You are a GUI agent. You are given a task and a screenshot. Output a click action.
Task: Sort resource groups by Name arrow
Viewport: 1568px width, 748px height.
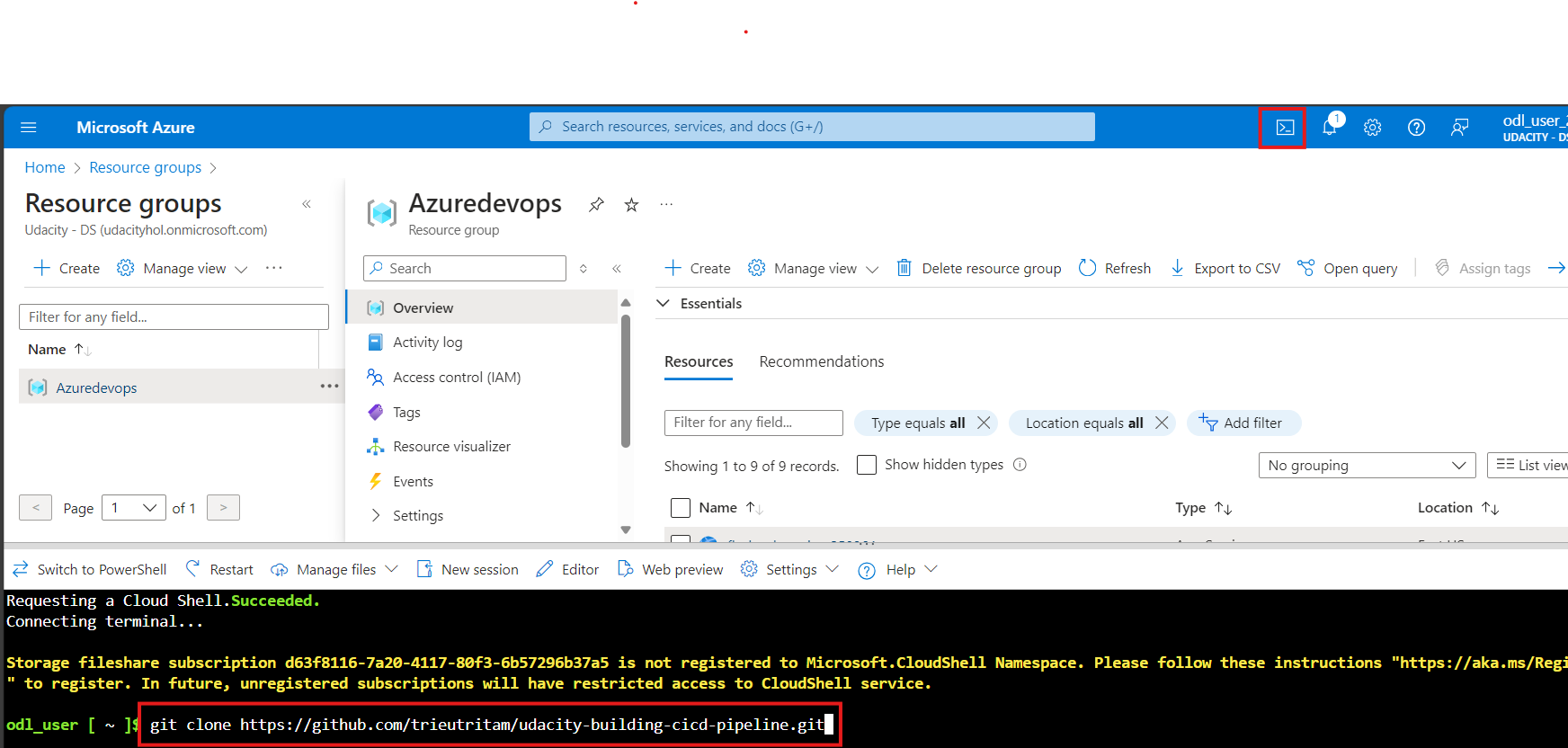point(83,350)
